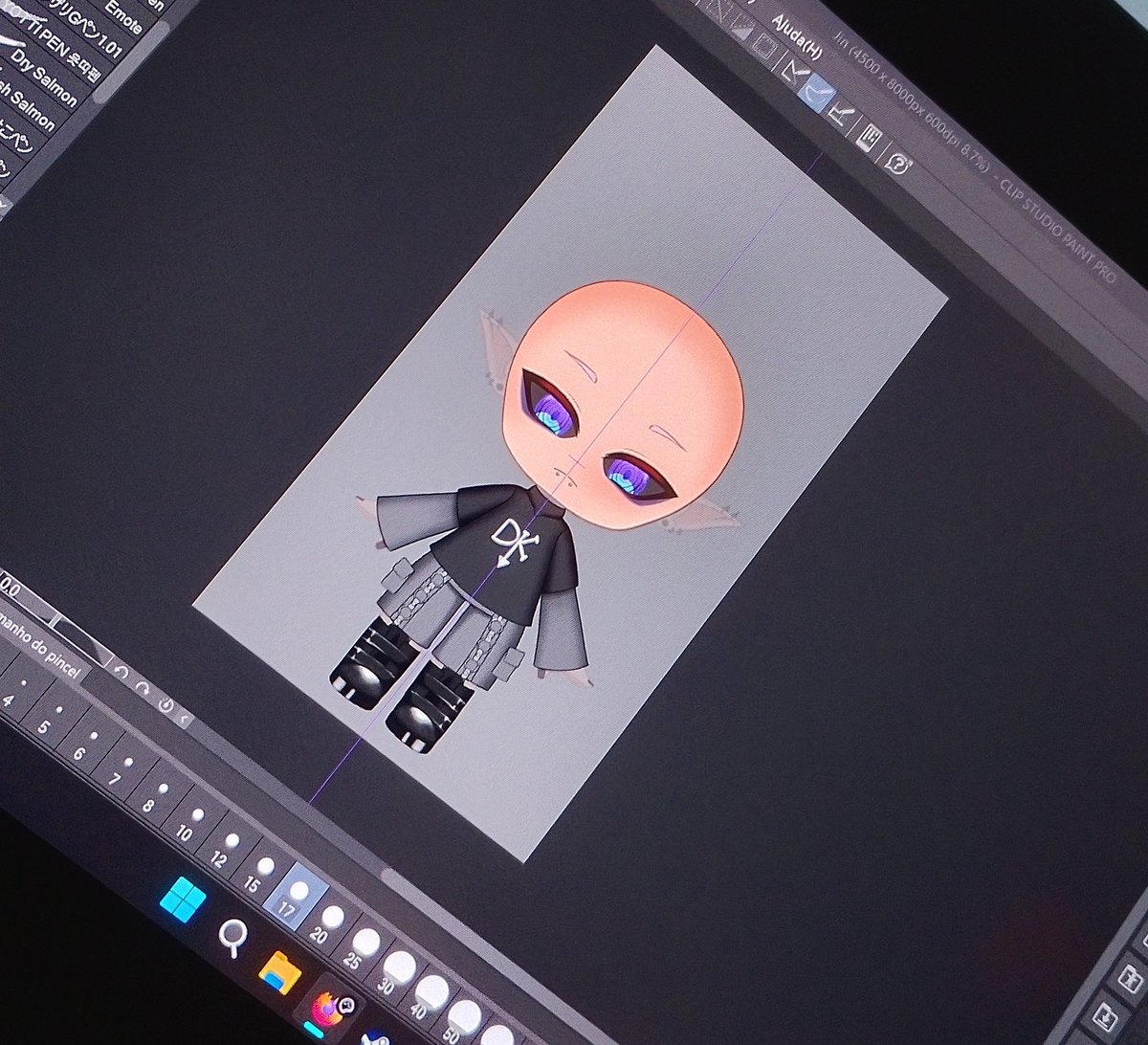Open Firefox from the taskbar
Viewport: 1148px width, 1045px height.
[328, 1008]
